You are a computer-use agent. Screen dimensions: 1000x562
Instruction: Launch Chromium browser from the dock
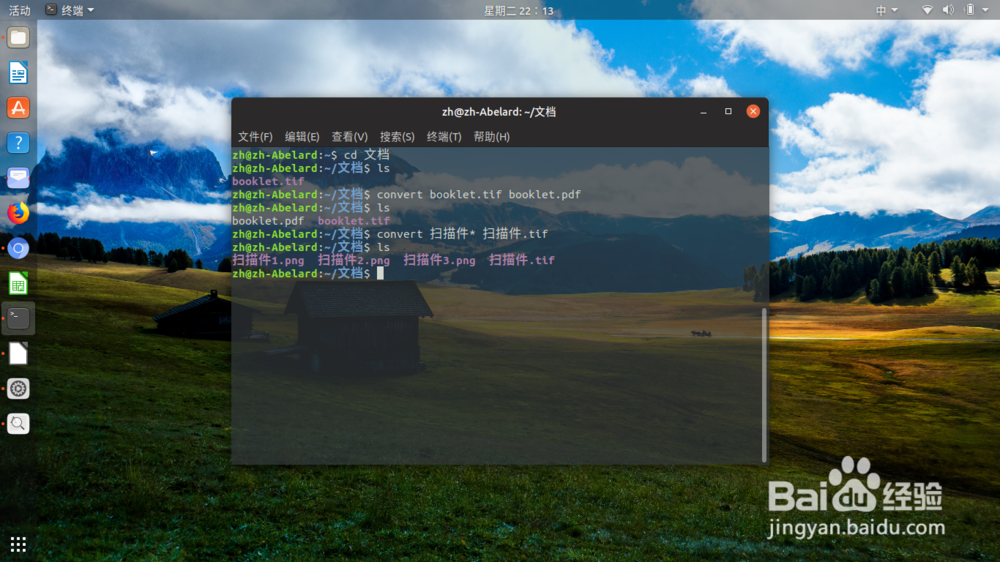click(18, 248)
